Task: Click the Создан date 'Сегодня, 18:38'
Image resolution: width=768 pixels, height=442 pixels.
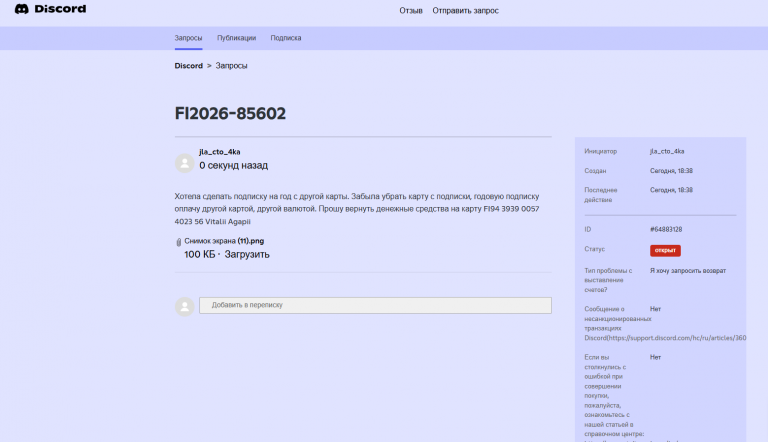Action: click(671, 171)
